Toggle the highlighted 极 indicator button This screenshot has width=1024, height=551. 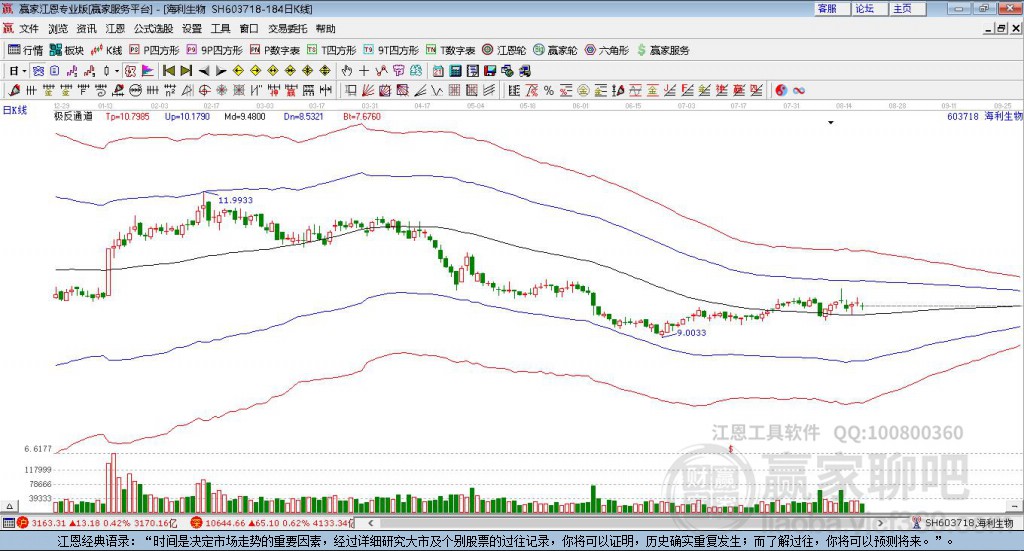coord(130,71)
